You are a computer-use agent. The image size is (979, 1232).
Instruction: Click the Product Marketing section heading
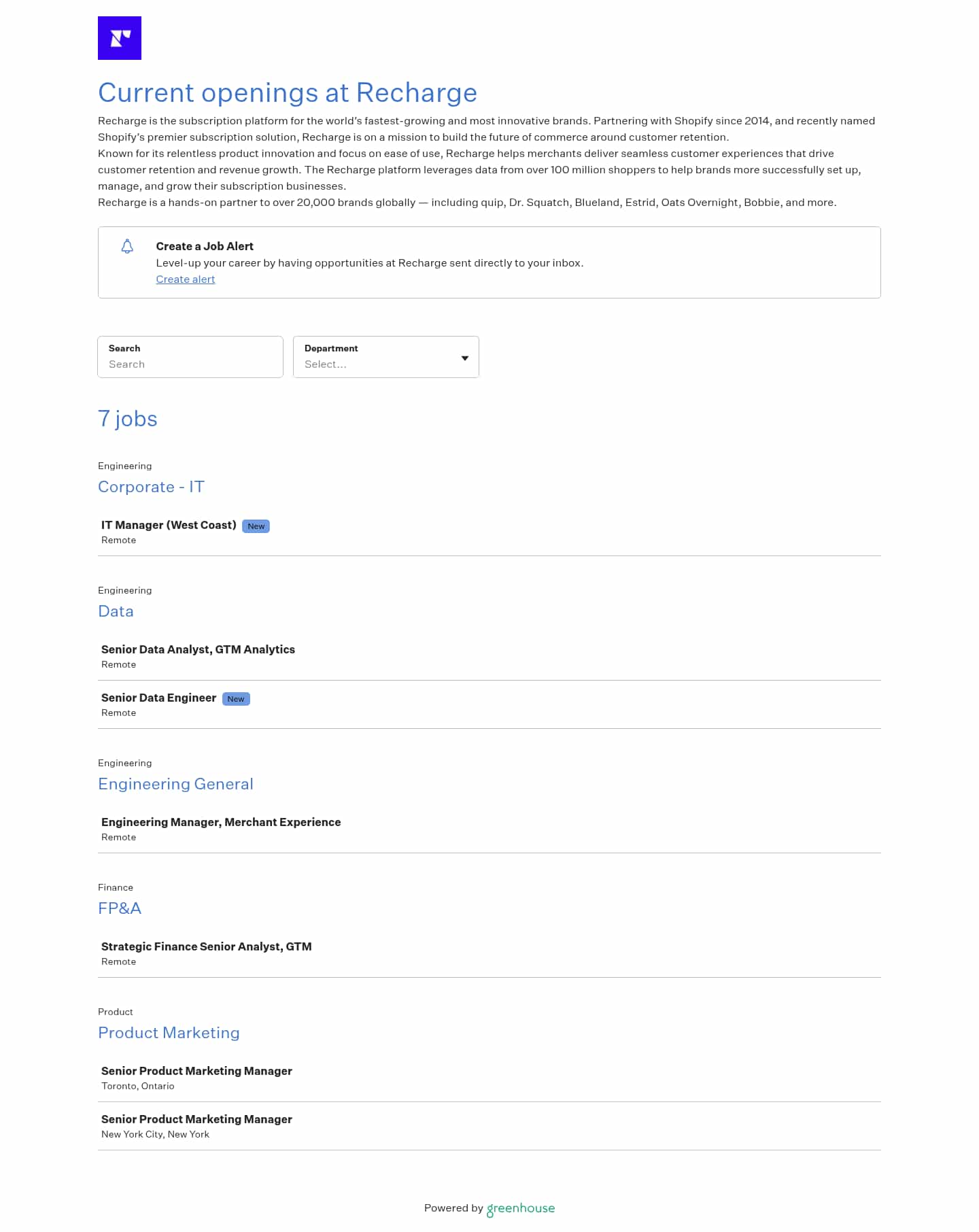pos(169,1033)
